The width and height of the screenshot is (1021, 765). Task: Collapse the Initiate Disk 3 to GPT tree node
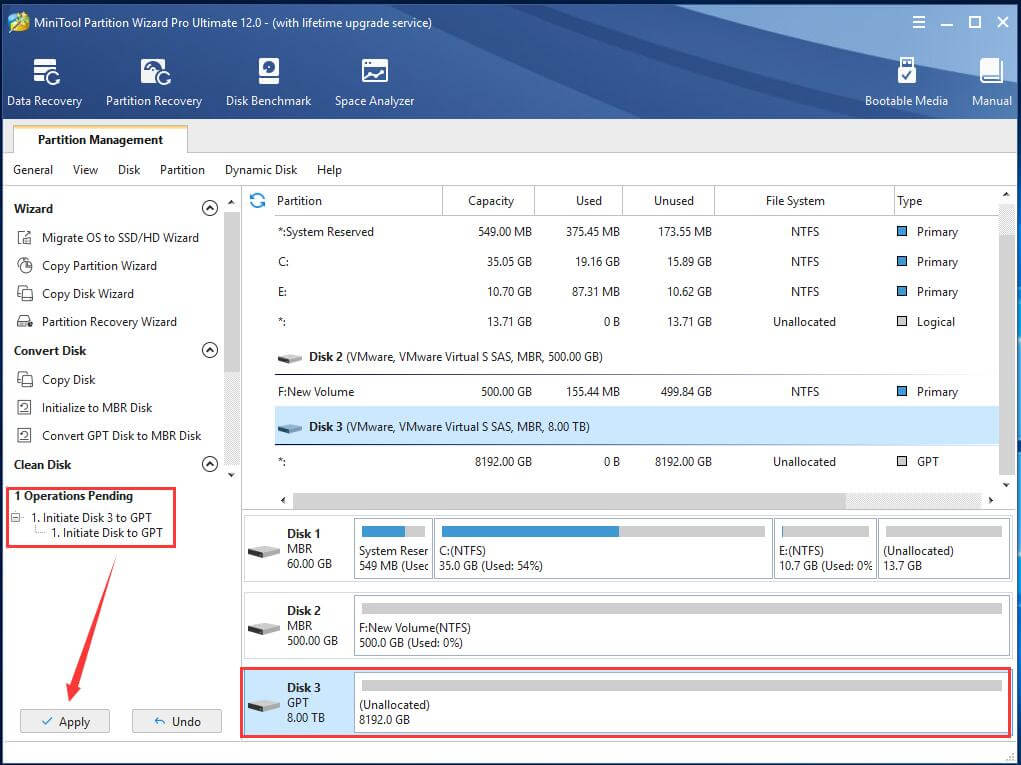click(16, 518)
